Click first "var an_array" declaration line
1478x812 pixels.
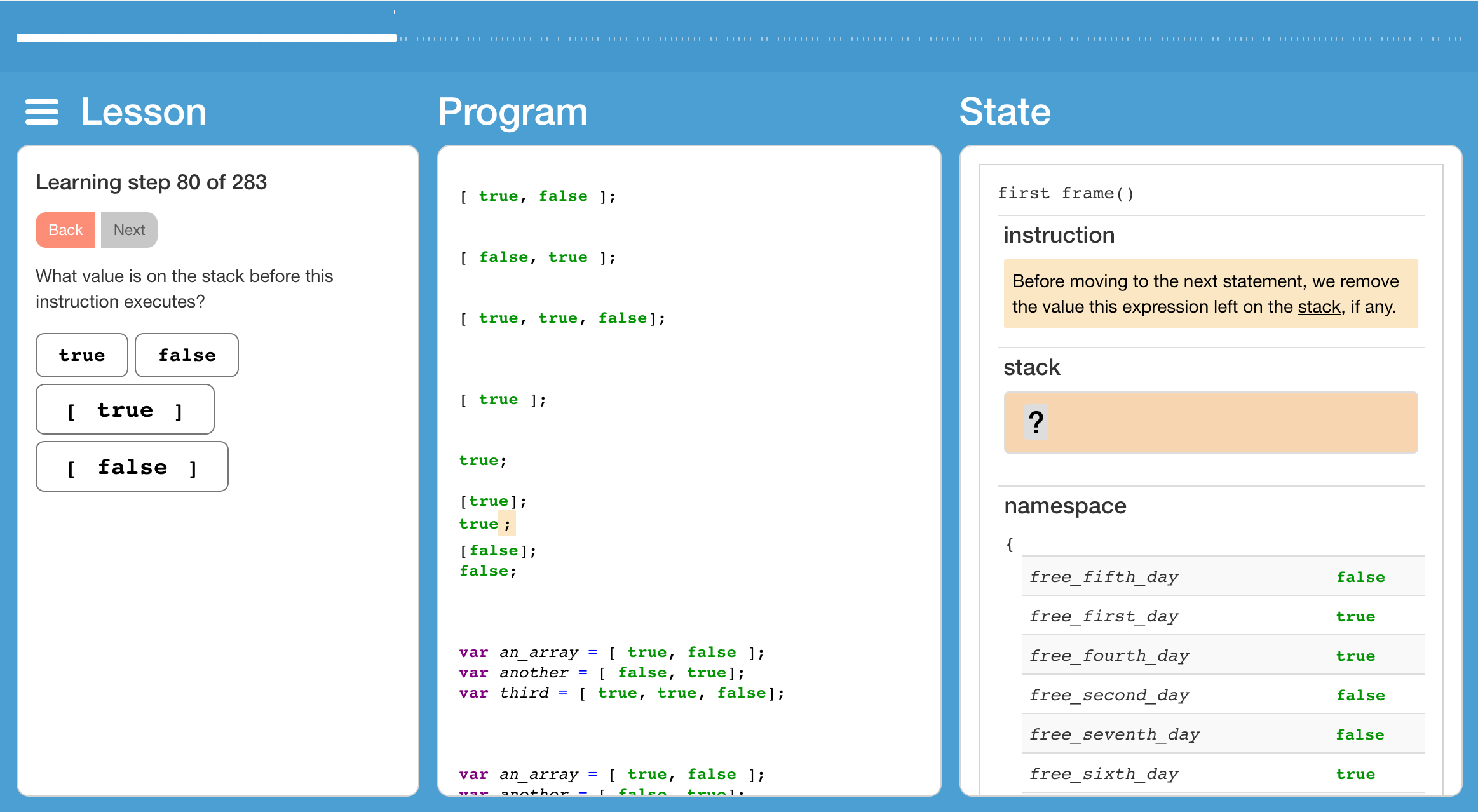point(612,653)
